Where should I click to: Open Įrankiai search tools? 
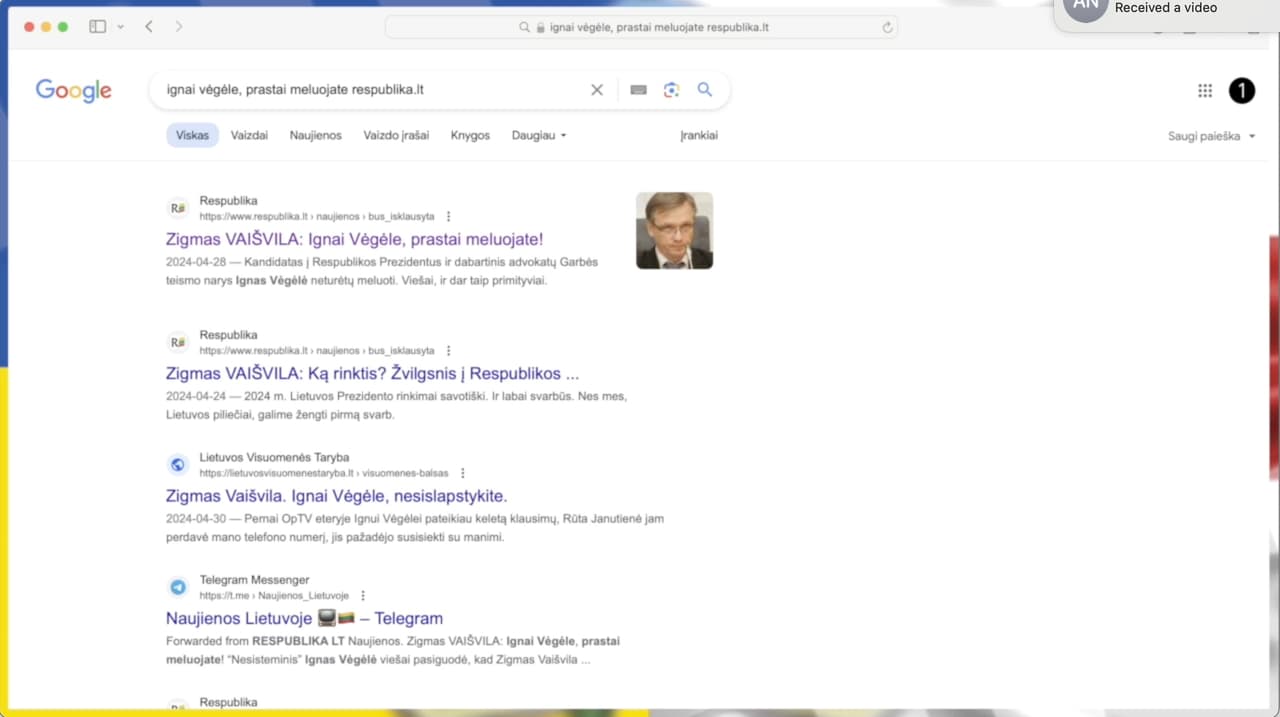click(x=699, y=135)
